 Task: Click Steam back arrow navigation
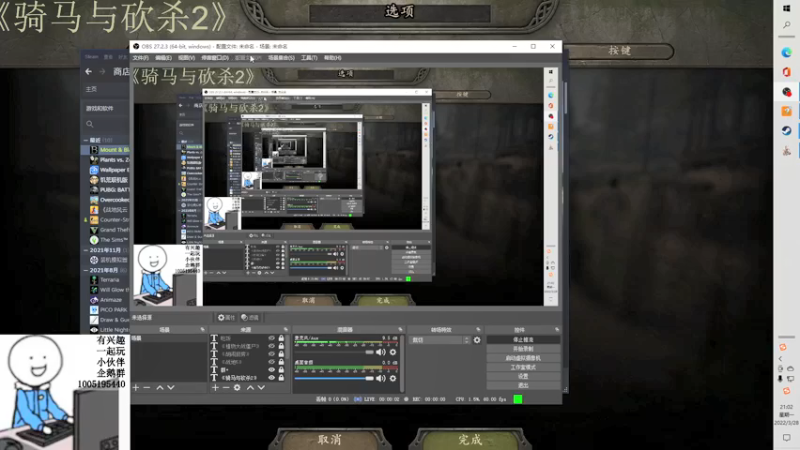[89, 71]
